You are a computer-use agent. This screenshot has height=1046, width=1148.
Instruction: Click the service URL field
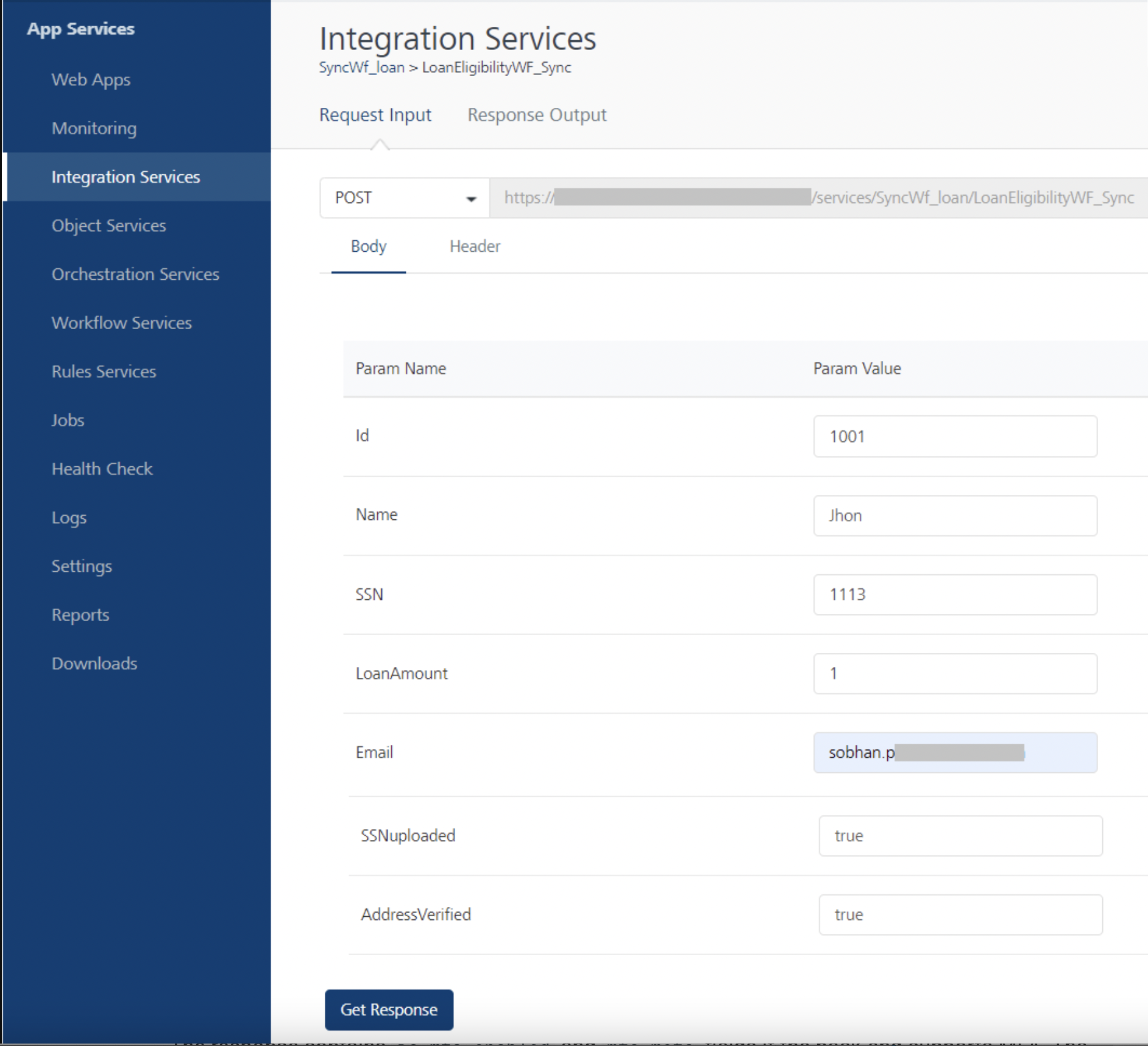(818, 198)
